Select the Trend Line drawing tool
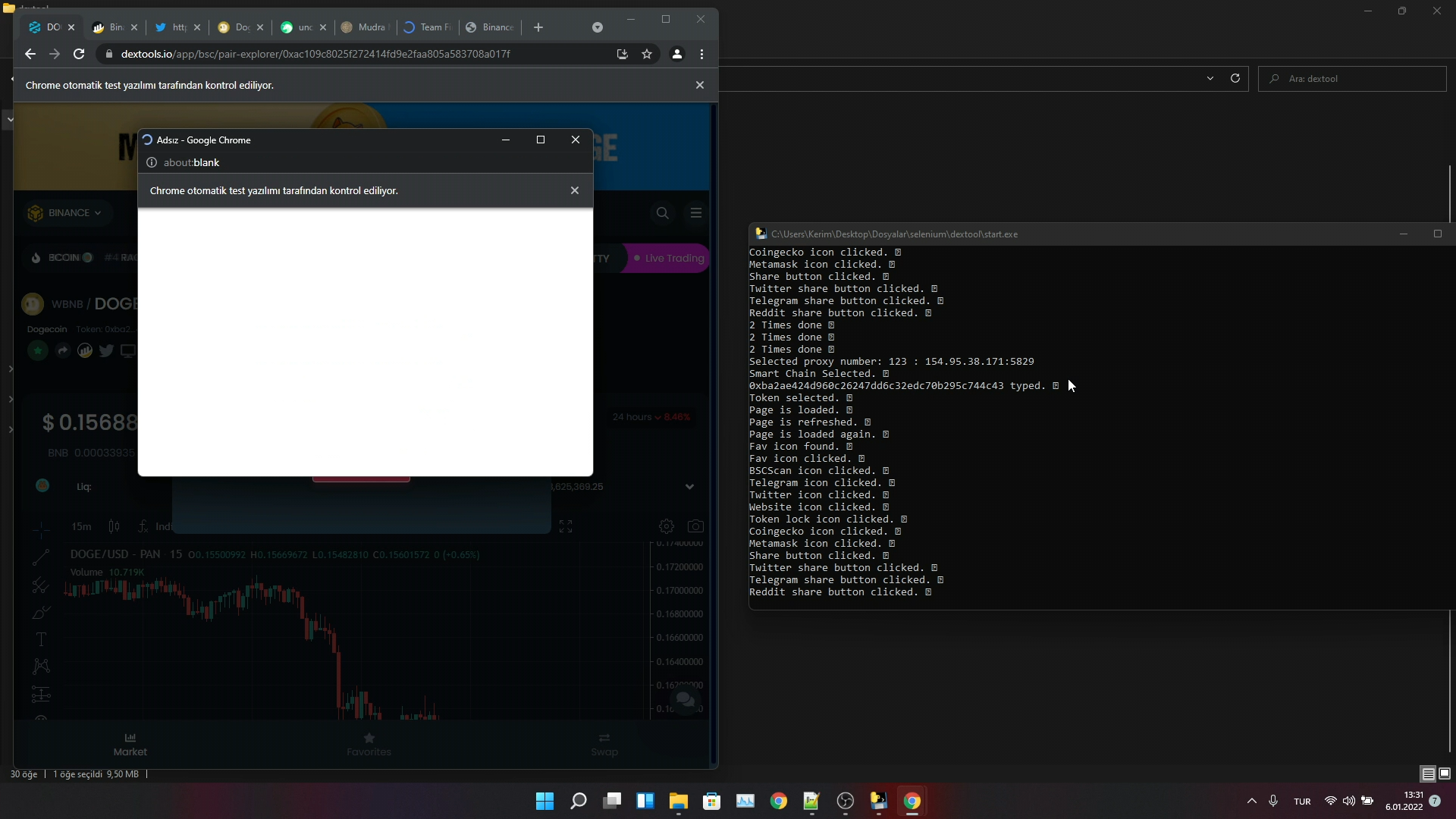1456x819 pixels. tap(41, 557)
